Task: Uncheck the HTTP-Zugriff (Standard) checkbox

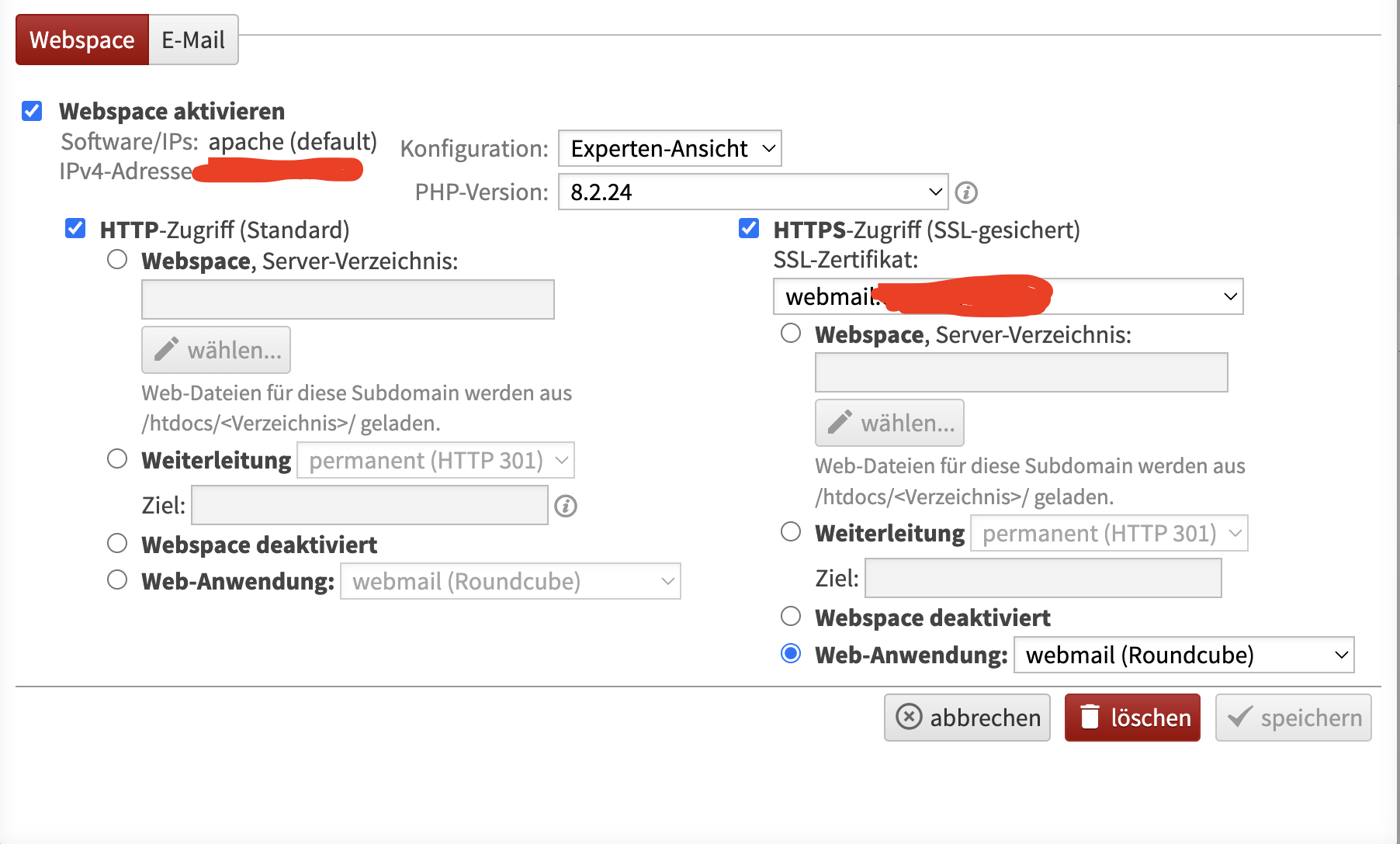Action: pyautogui.click(x=75, y=229)
